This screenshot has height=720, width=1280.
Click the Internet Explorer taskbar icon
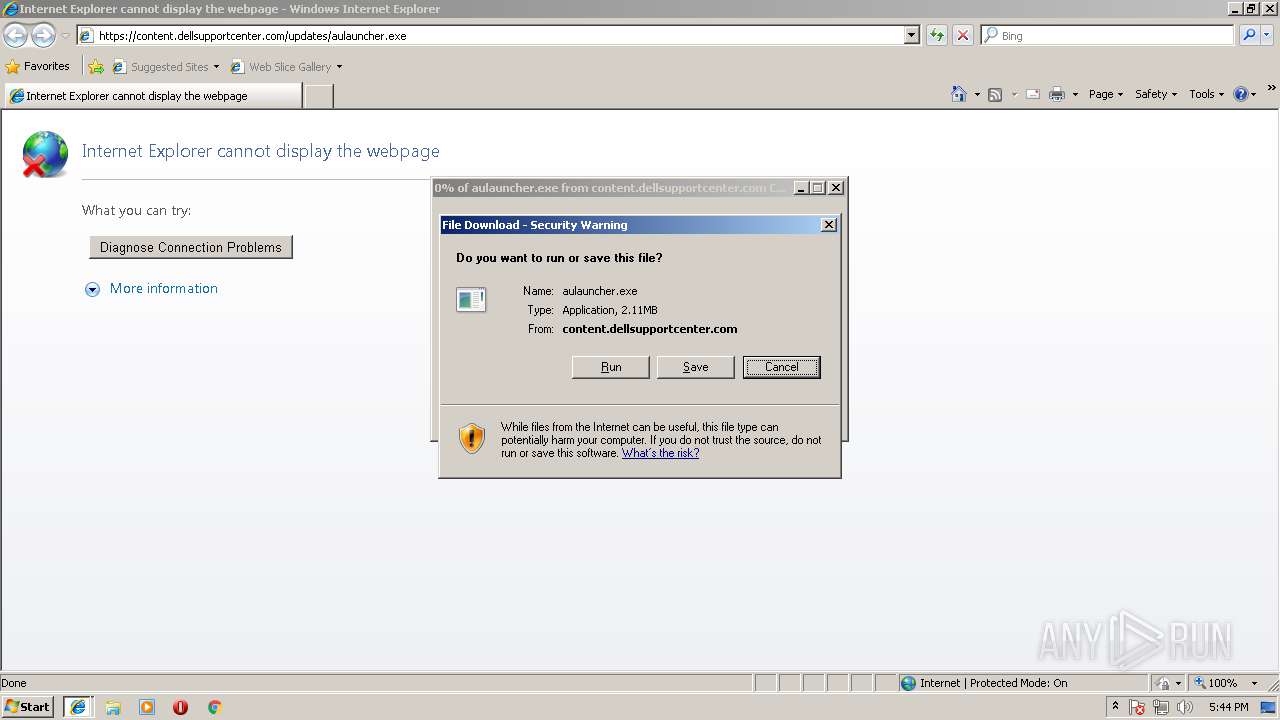tap(78, 707)
